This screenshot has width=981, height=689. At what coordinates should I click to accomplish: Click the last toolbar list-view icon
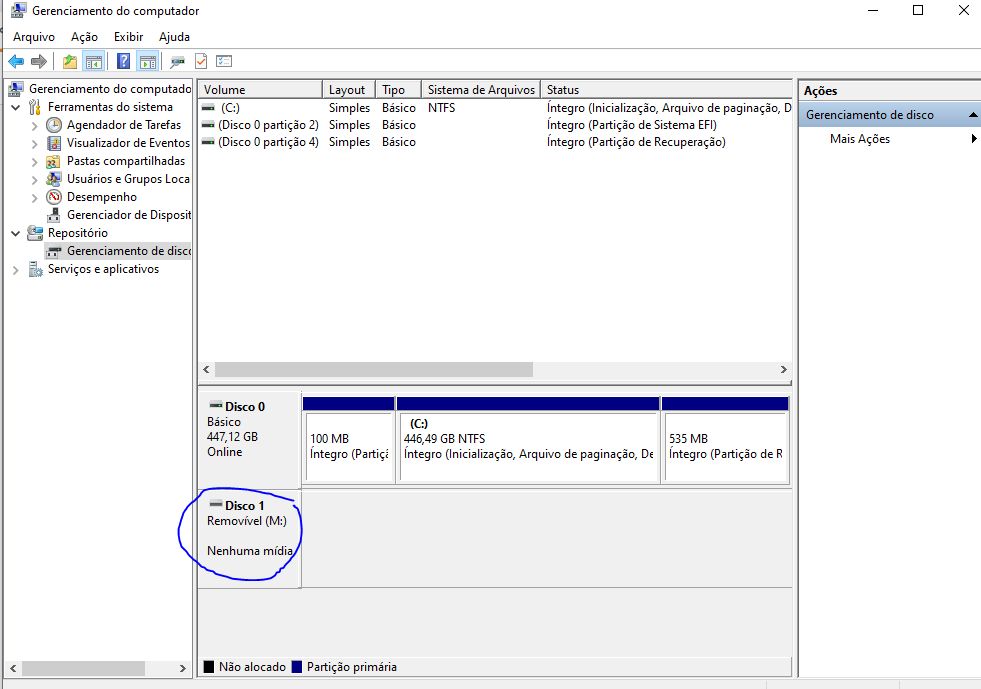[224, 61]
